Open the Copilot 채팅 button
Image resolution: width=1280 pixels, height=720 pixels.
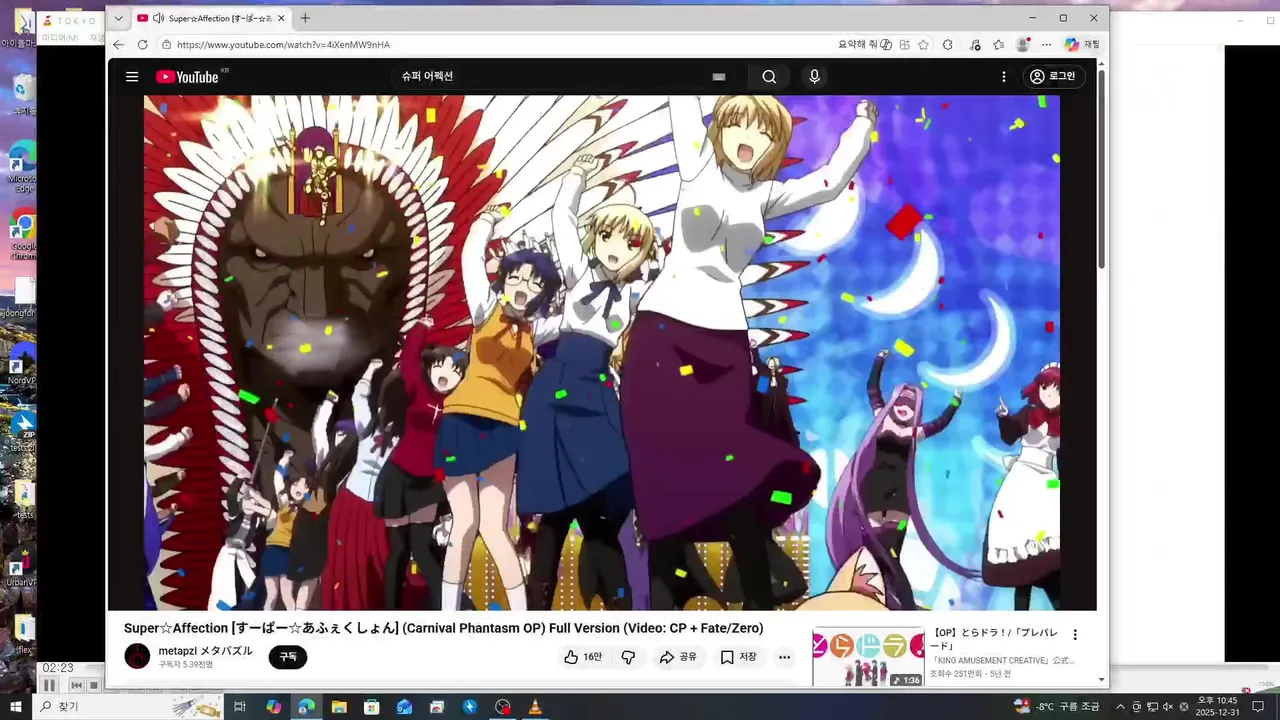coord(1082,45)
